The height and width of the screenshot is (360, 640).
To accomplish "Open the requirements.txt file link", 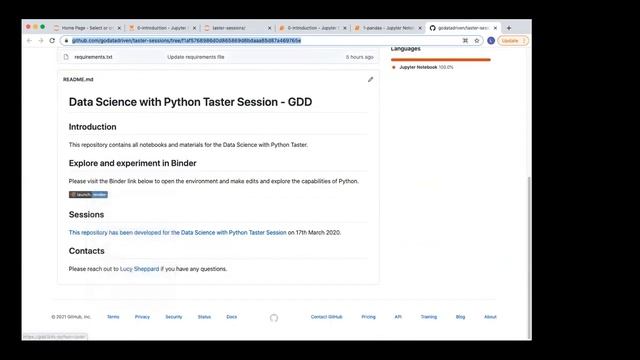I will point(93,57).
